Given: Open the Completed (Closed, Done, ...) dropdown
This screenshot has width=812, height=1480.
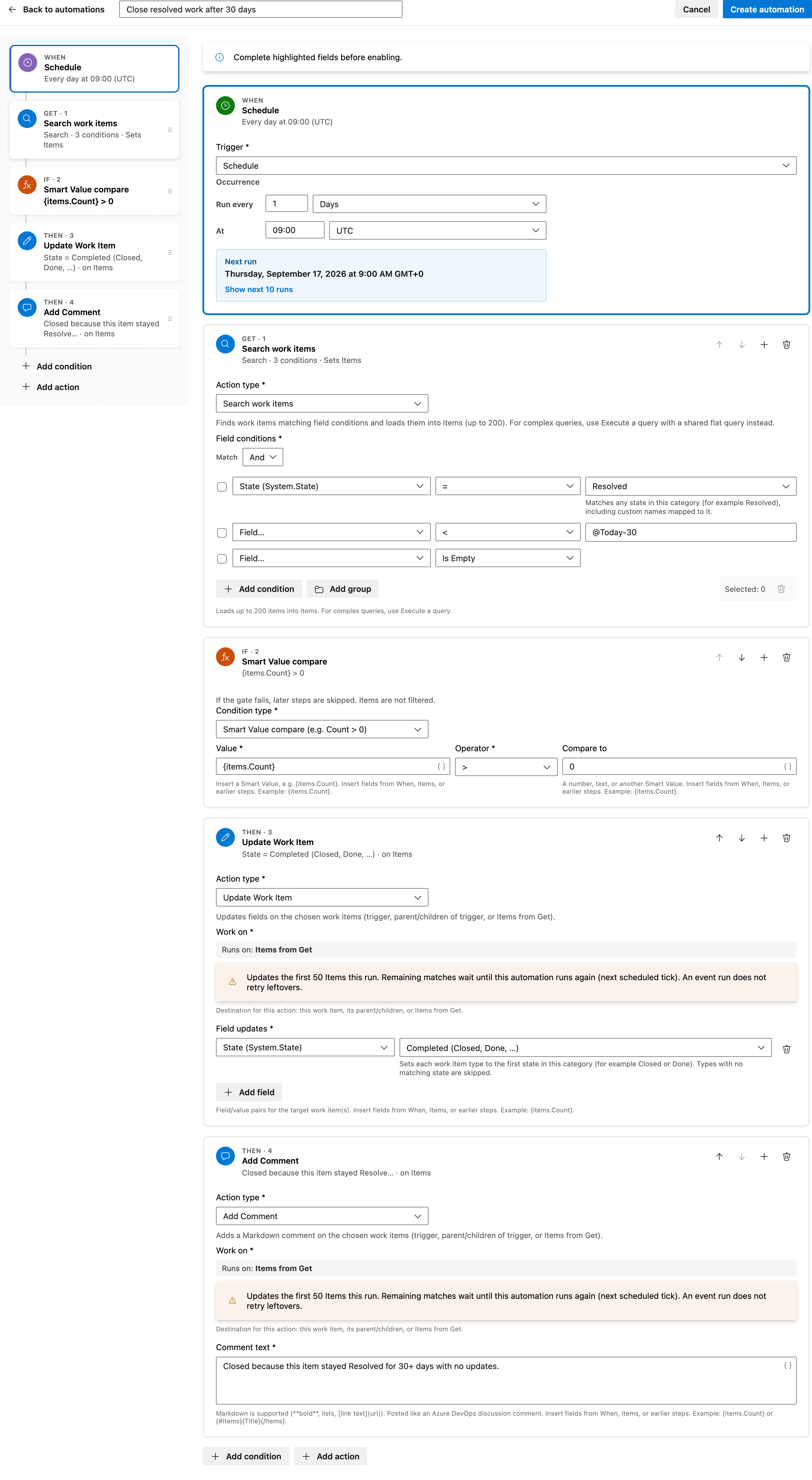Looking at the screenshot, I should coord(585,1047).
